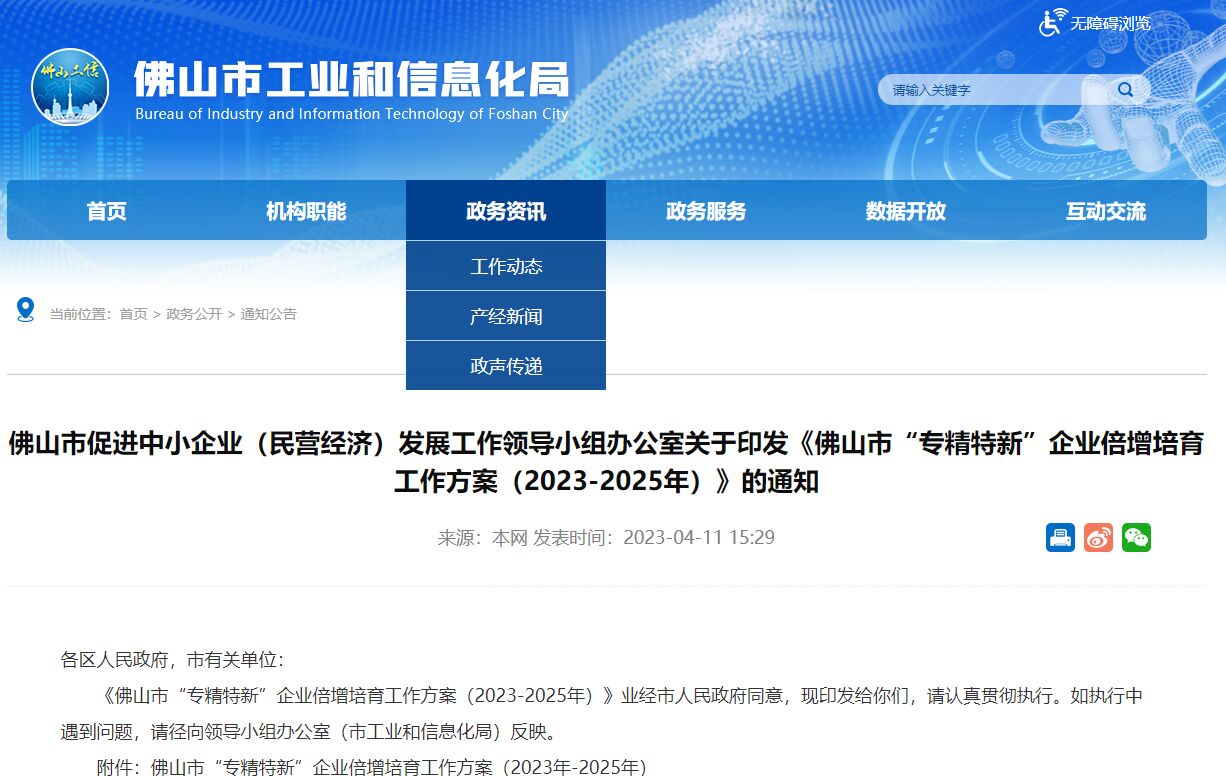
Task: Click the publish time 2023-04-11 15:29
Action: tap(699, 538)
